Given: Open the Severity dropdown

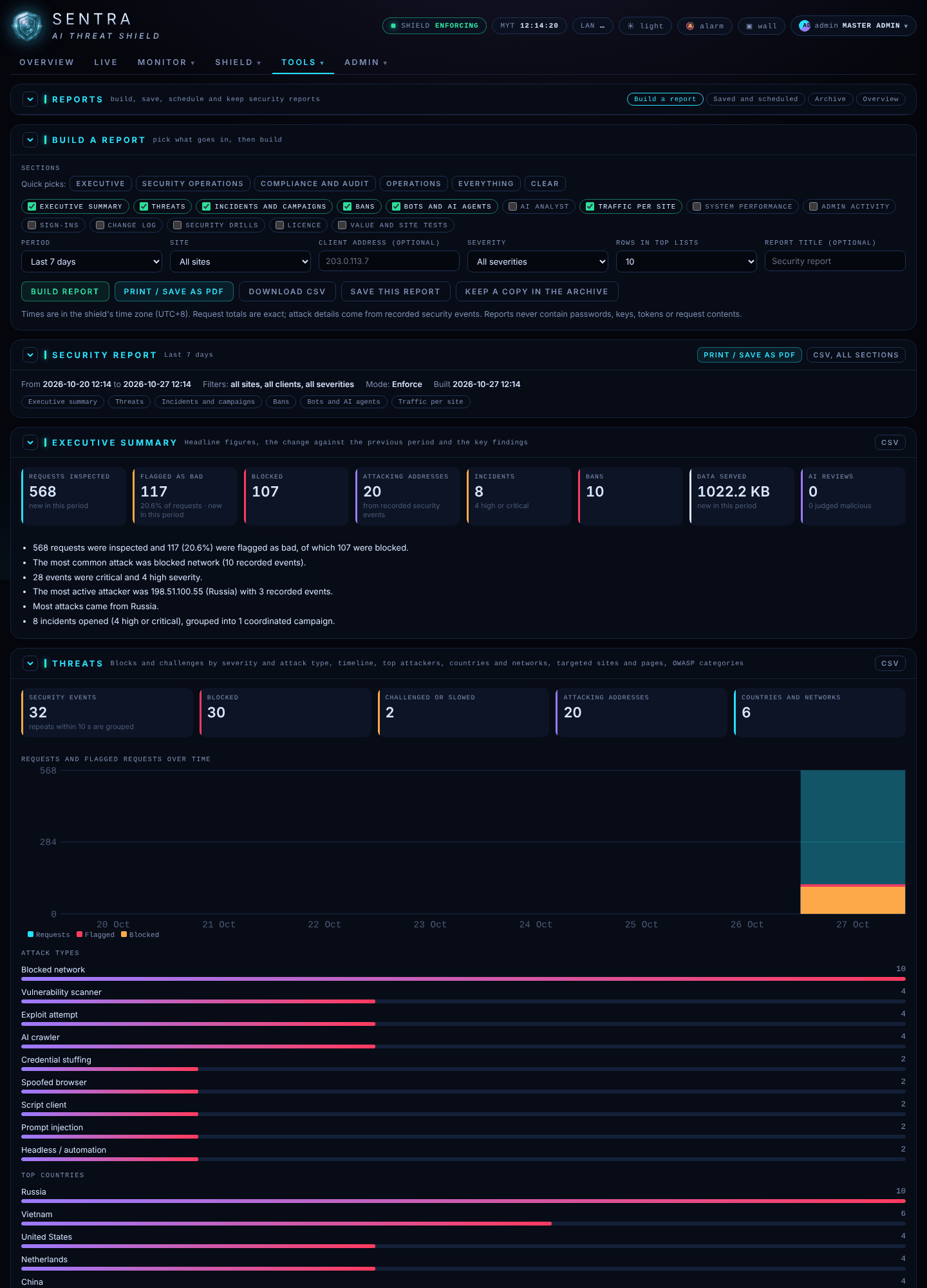Looking at the screenshot, I should point(538,261).
